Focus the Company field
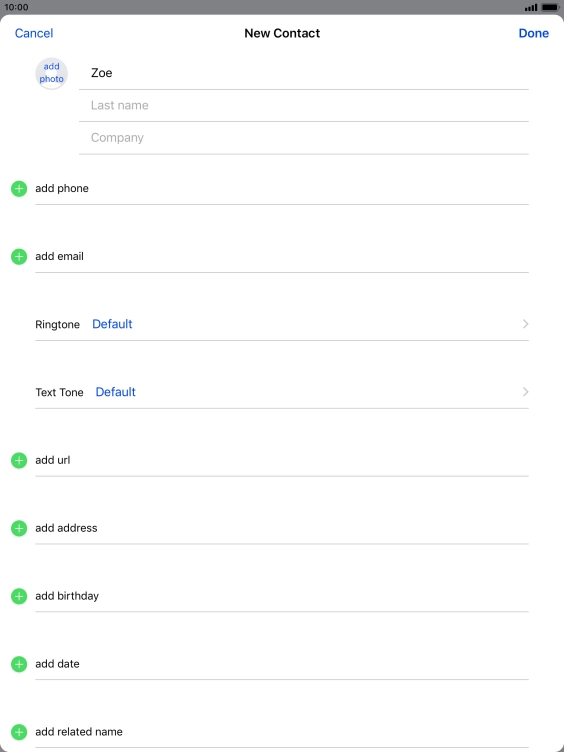 pos(304,138)
